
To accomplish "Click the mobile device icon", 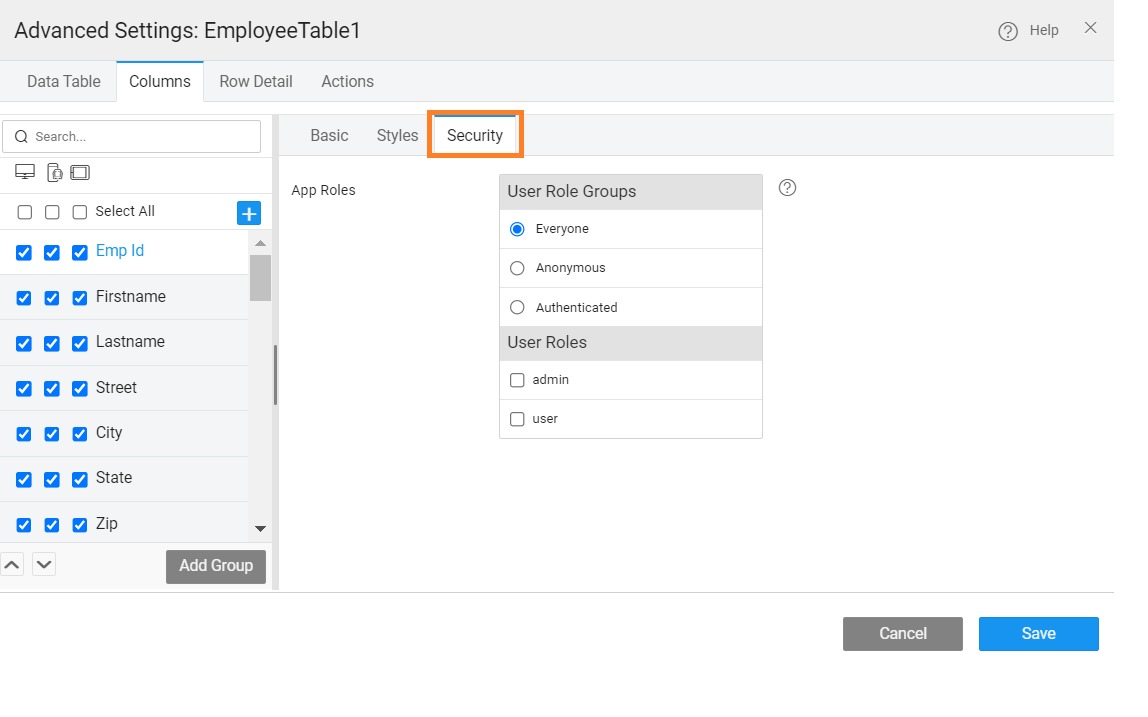I will pyautogui.click(x=54, y=172).
